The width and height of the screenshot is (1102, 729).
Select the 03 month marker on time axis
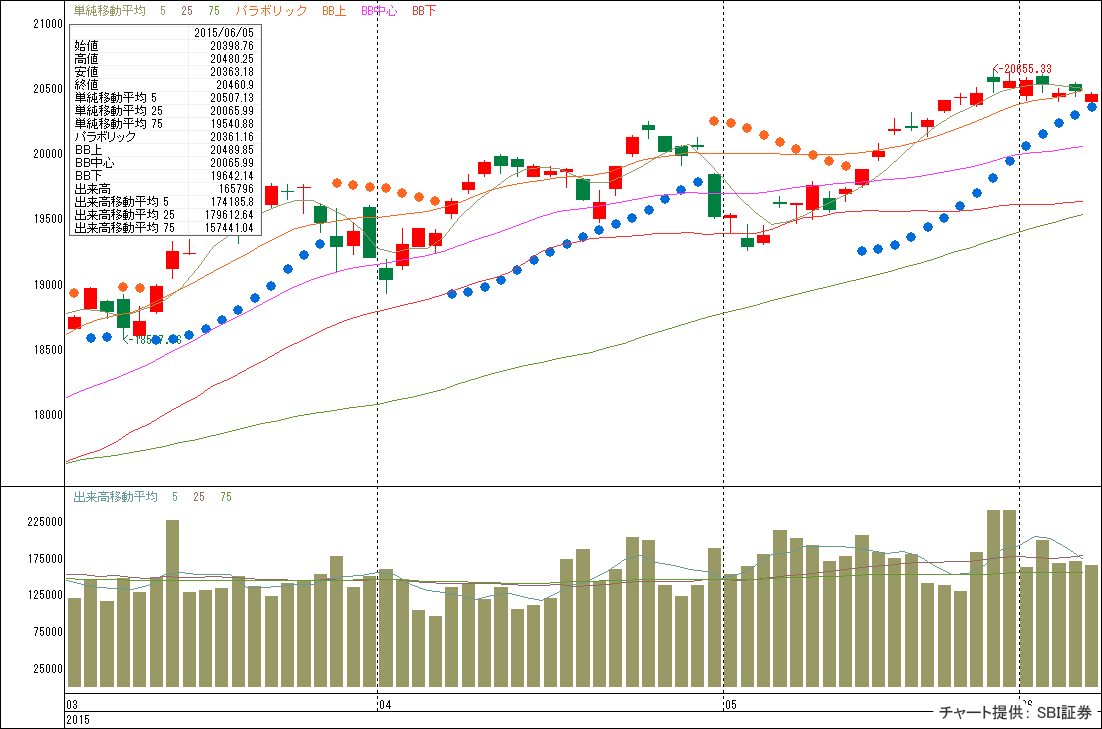coord(73,705)
